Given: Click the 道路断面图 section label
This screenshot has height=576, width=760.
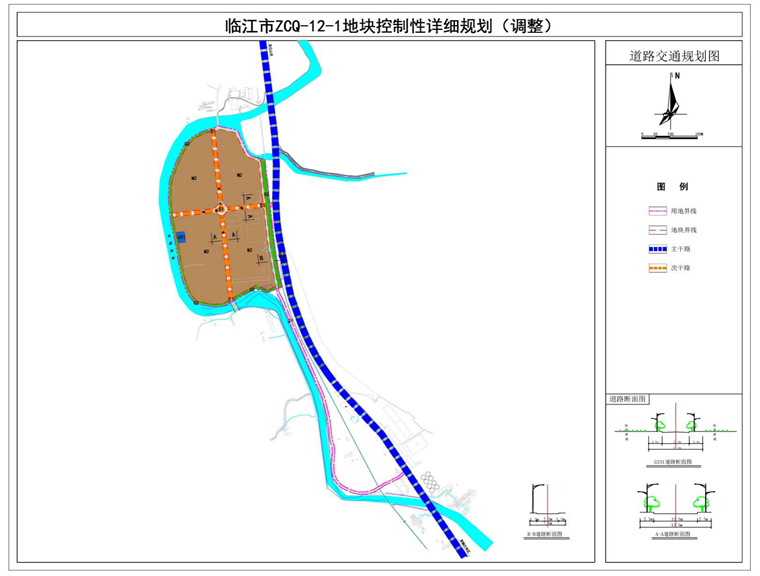Looking at the screenshot, I should point(628,399).
